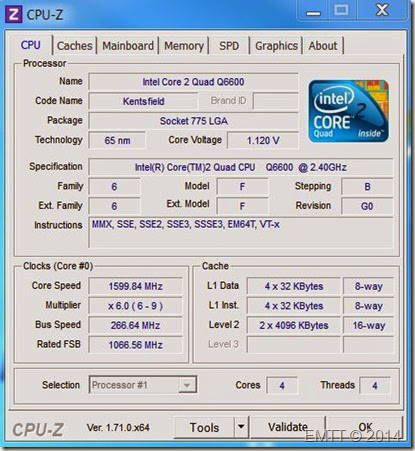This screenshot has height=451, width=415.
Task: Click the empty Brand ID field
Action: pyautogui.click(x=275, y=101)
